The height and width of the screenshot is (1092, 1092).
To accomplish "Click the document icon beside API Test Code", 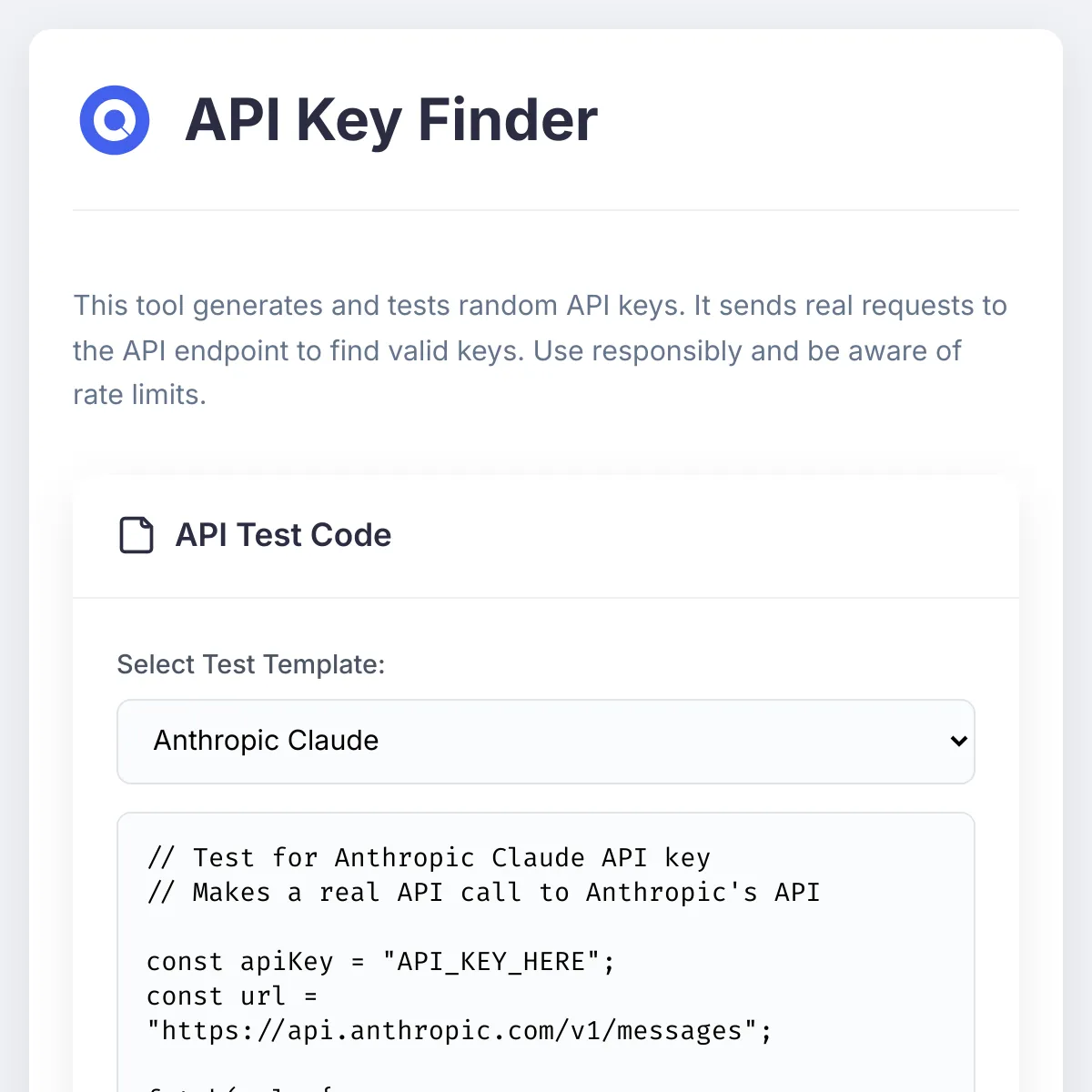I will click(136, 535).
